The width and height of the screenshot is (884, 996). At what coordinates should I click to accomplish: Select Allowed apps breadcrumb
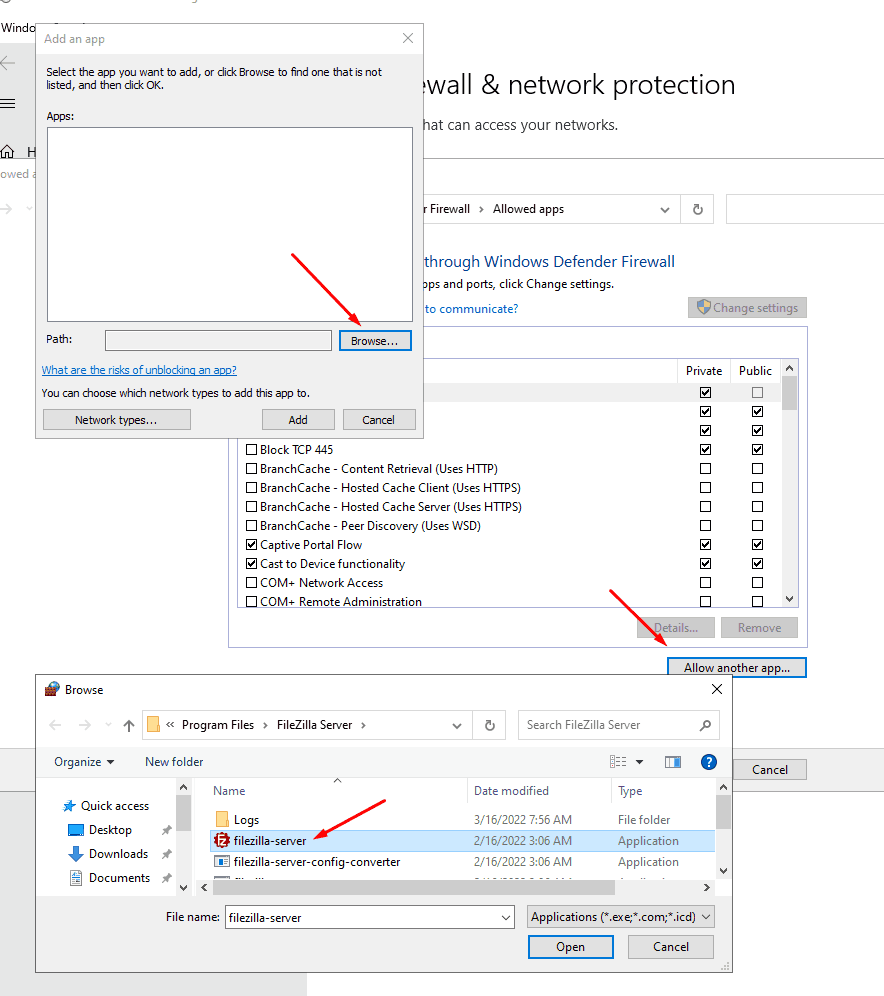click(x=528, y=209)
